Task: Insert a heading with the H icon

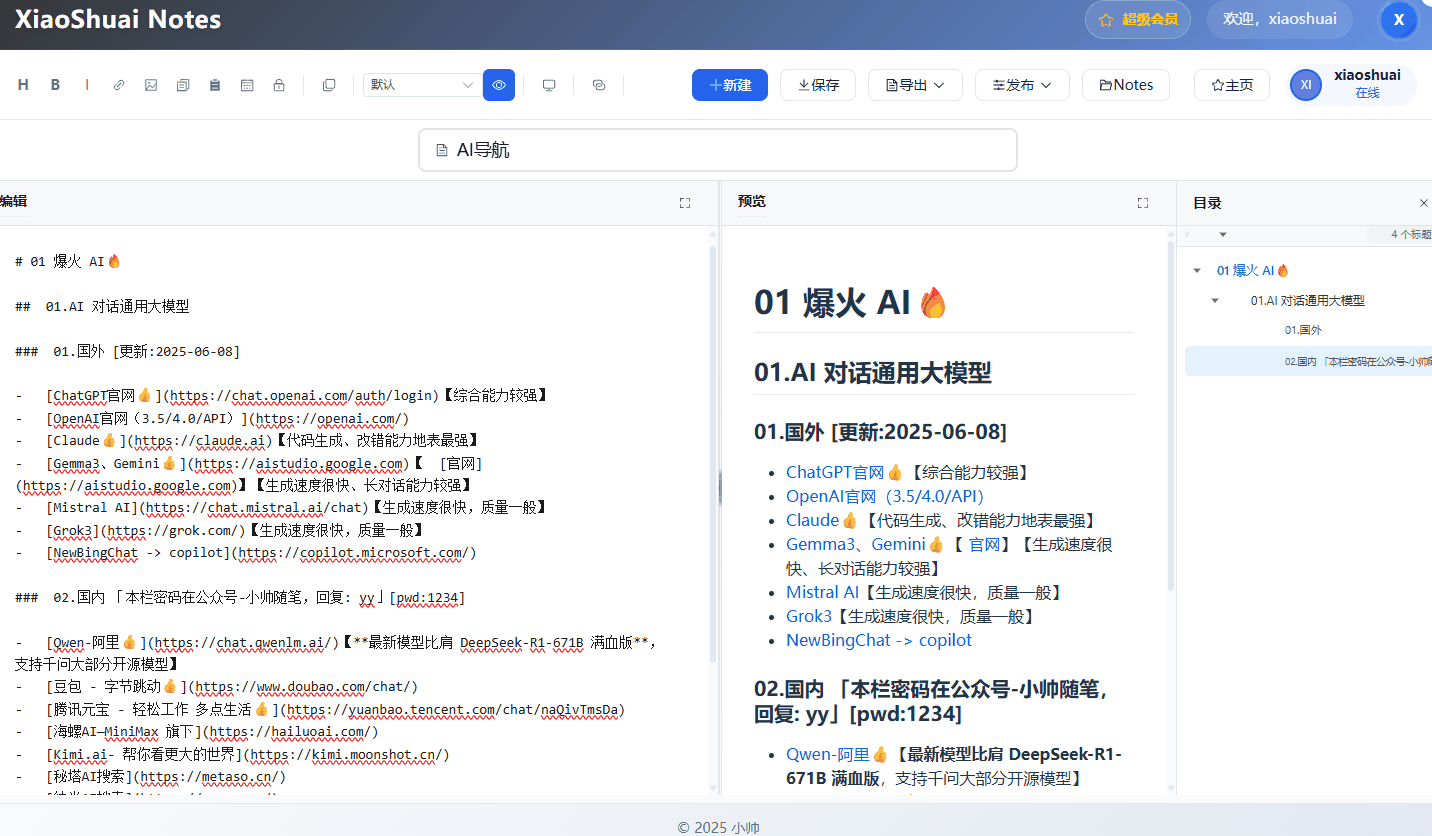Action: point(23,85)
